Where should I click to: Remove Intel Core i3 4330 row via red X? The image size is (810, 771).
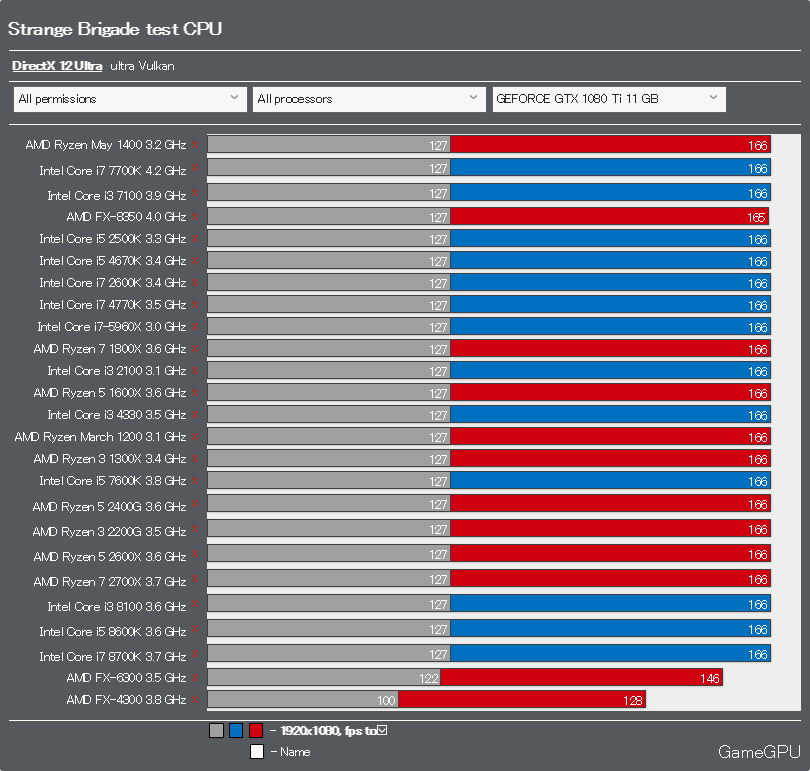coord(195,414)
